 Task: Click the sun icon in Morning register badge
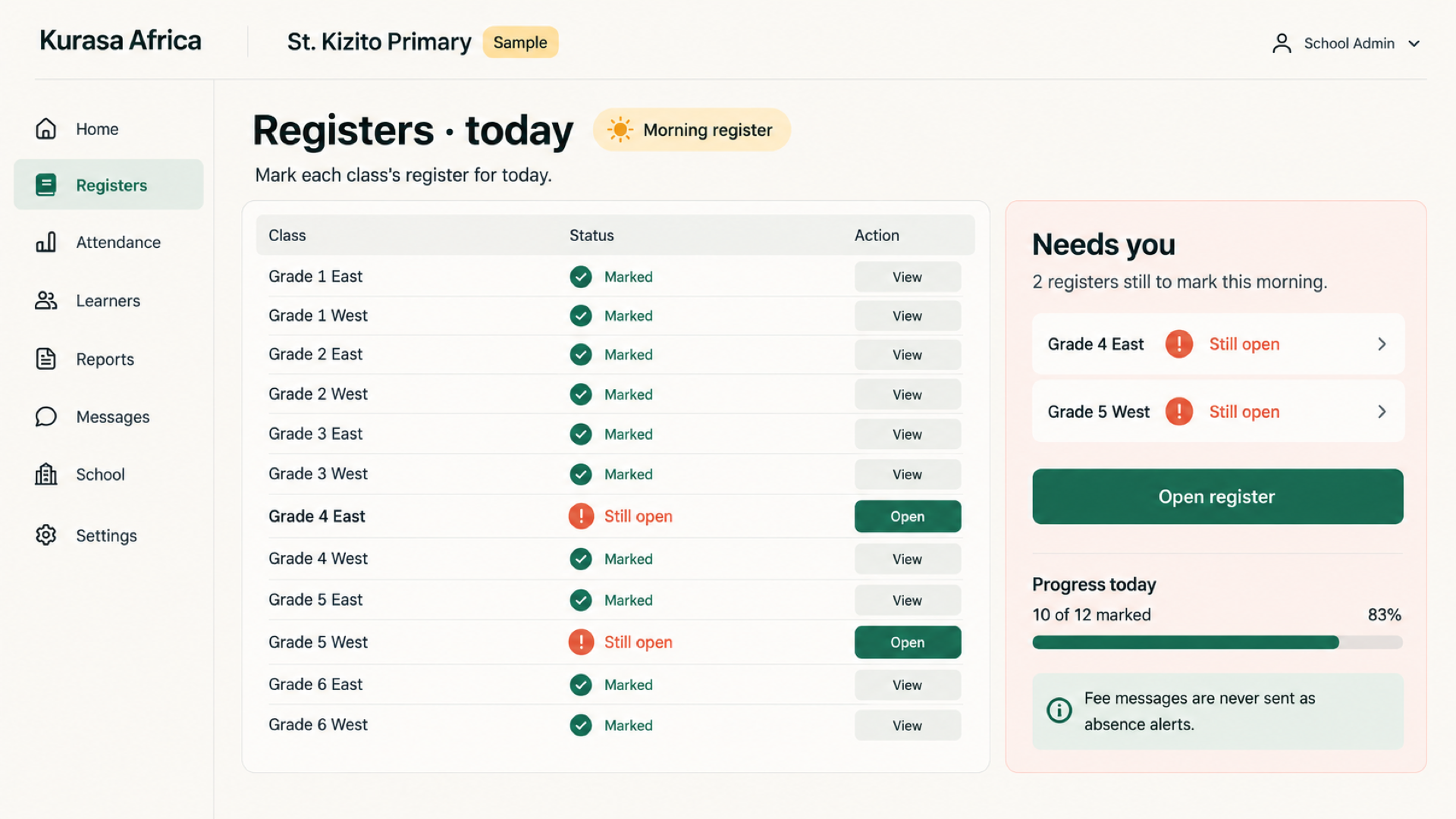point(620,130)
